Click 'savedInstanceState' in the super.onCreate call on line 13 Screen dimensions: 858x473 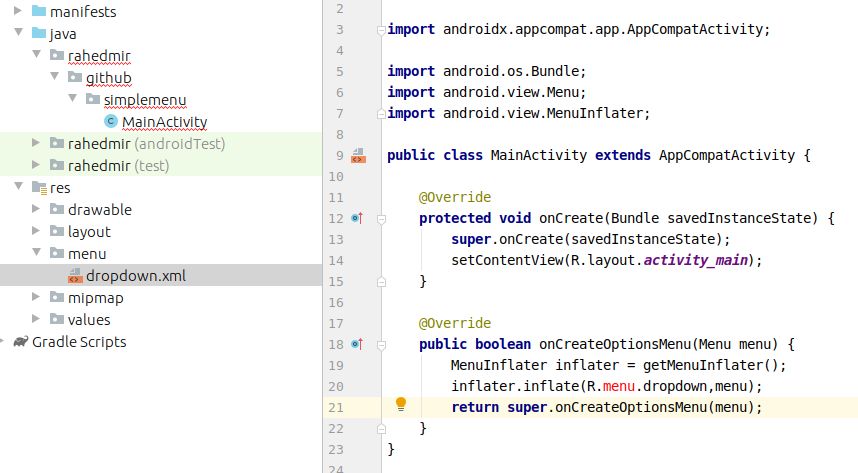(643, 239)
